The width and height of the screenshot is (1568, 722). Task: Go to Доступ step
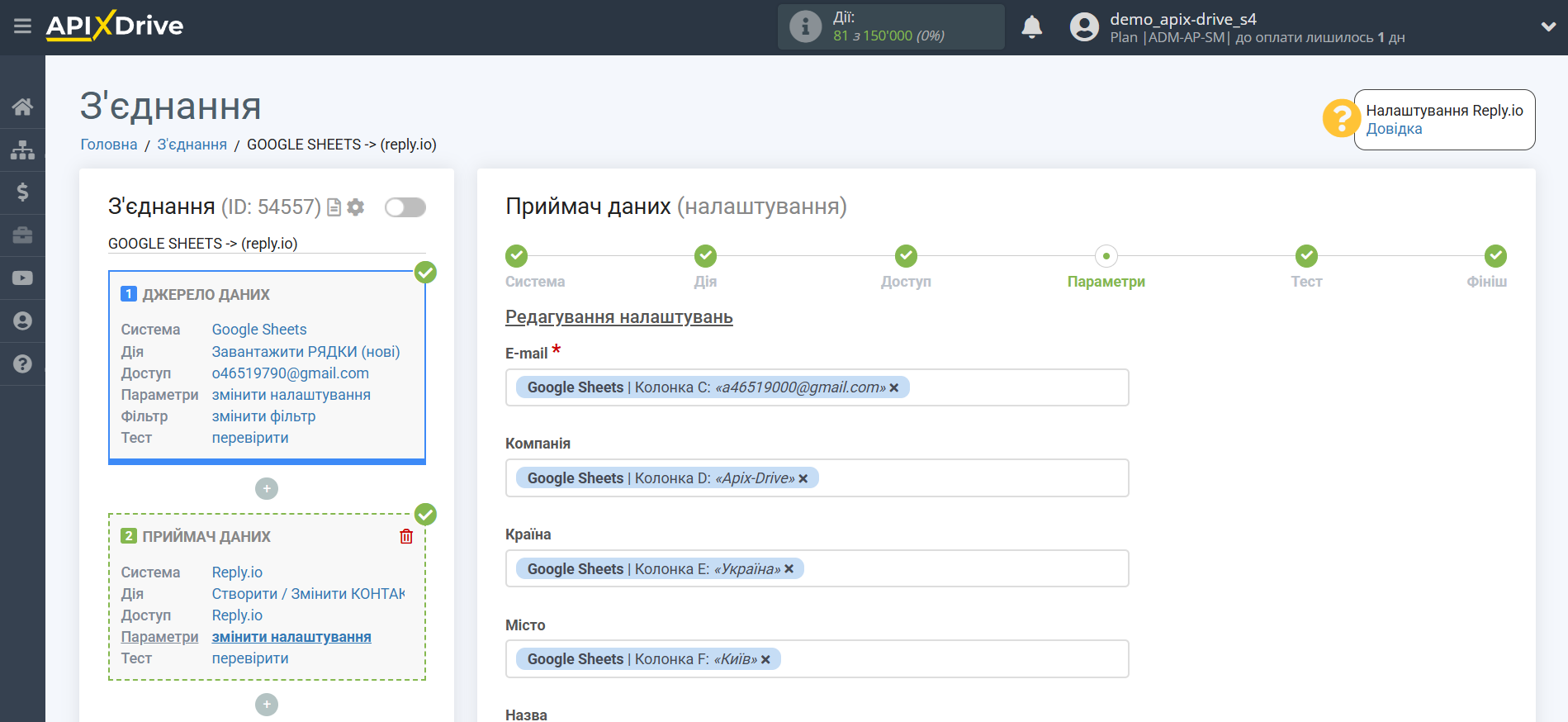(906, 256)
